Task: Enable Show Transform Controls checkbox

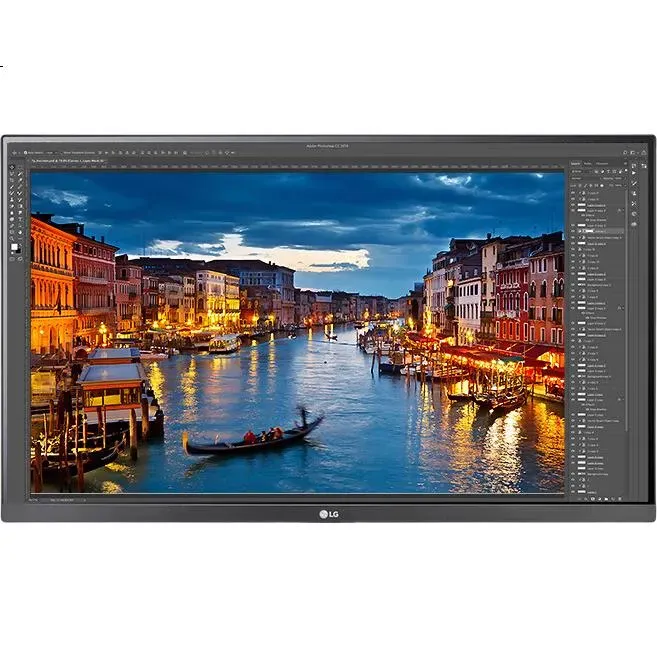Action: click(x=63, y=153)
